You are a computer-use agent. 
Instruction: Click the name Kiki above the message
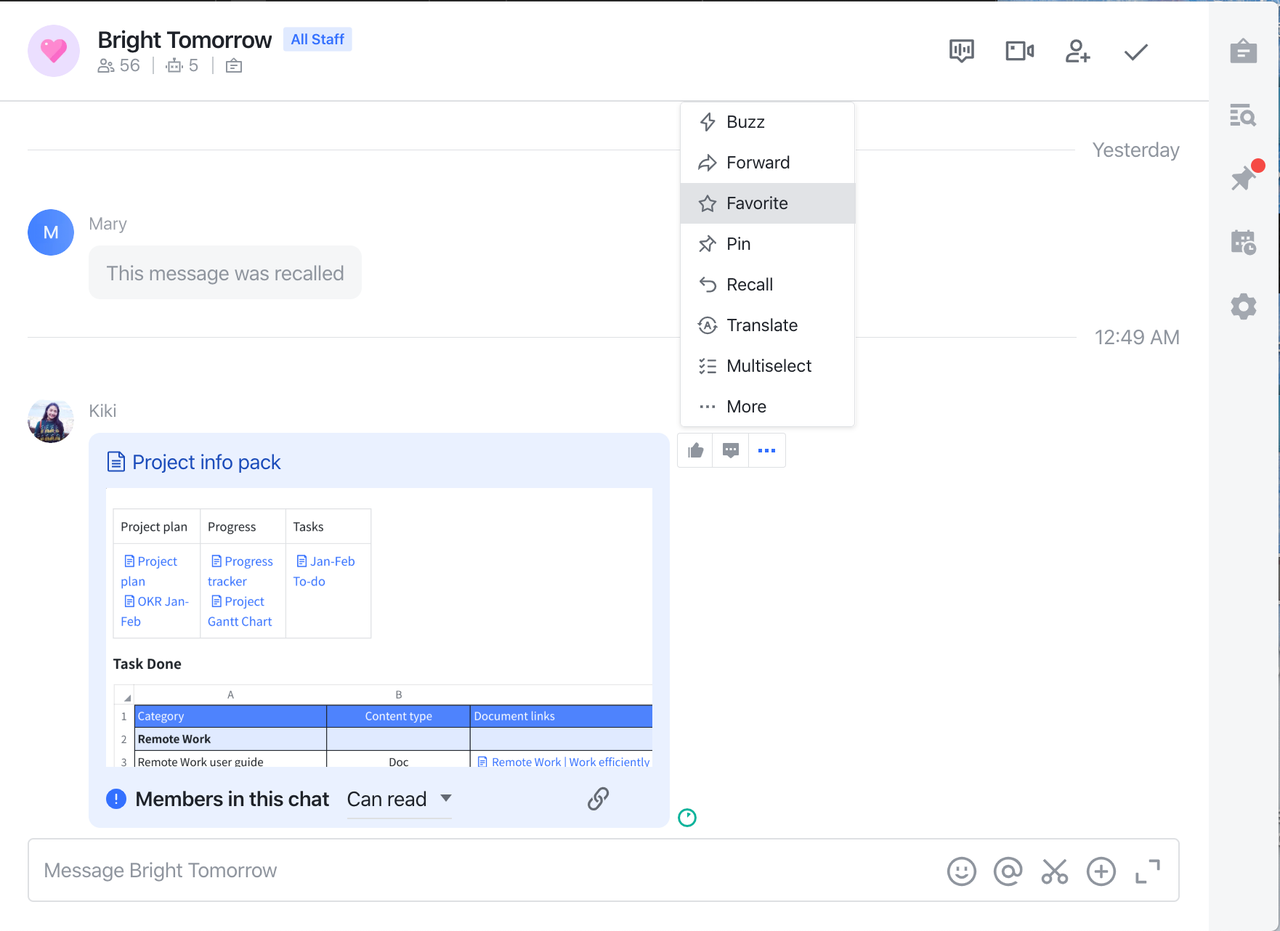(x=103, y=411)
